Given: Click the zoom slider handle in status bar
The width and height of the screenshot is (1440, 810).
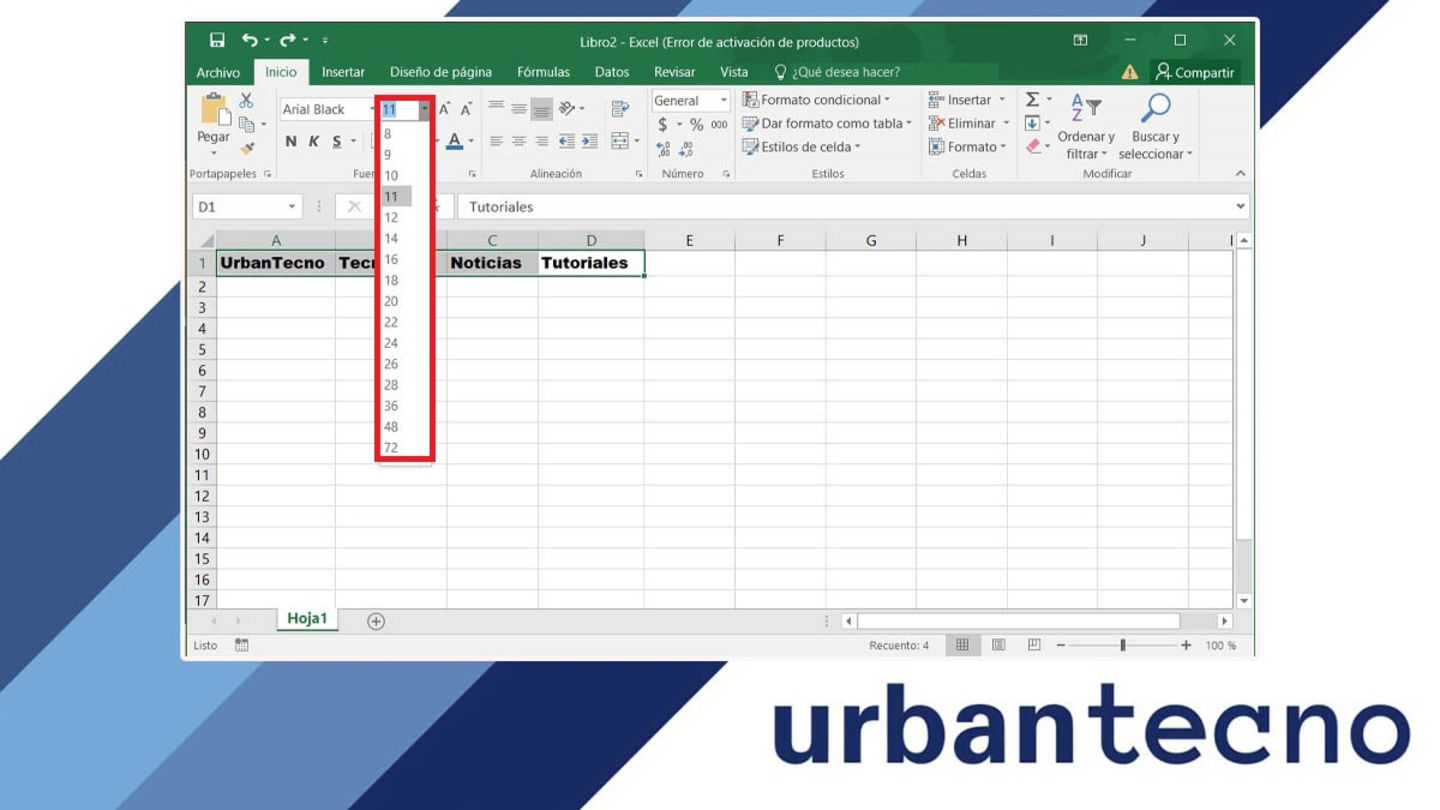Looking at the screenshot, I should tap(1123, 645).
